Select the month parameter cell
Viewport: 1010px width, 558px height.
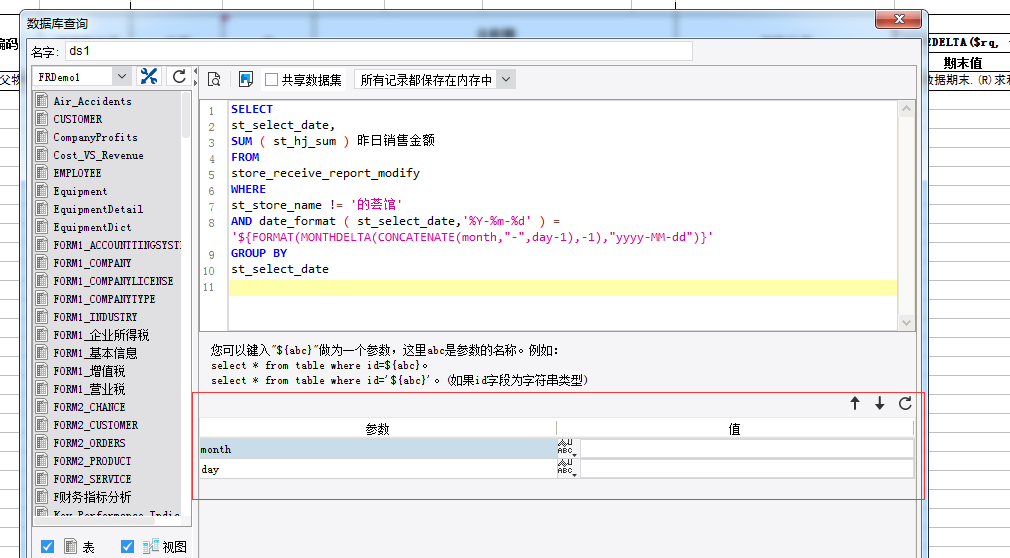[377, 448]
